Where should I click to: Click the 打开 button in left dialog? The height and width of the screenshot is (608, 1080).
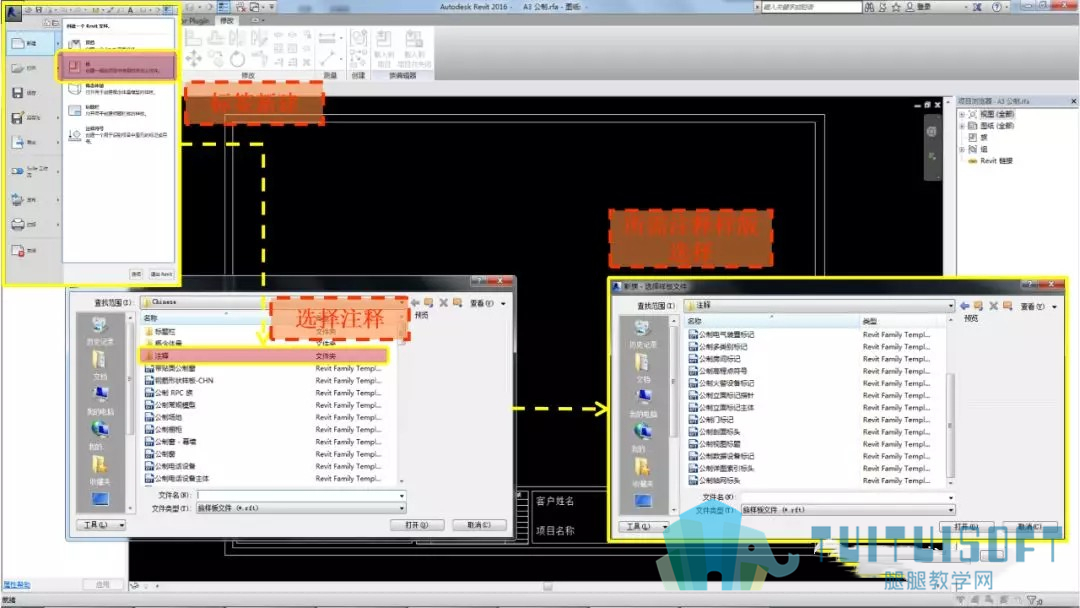pyautogui.click(x=416, y=525)
